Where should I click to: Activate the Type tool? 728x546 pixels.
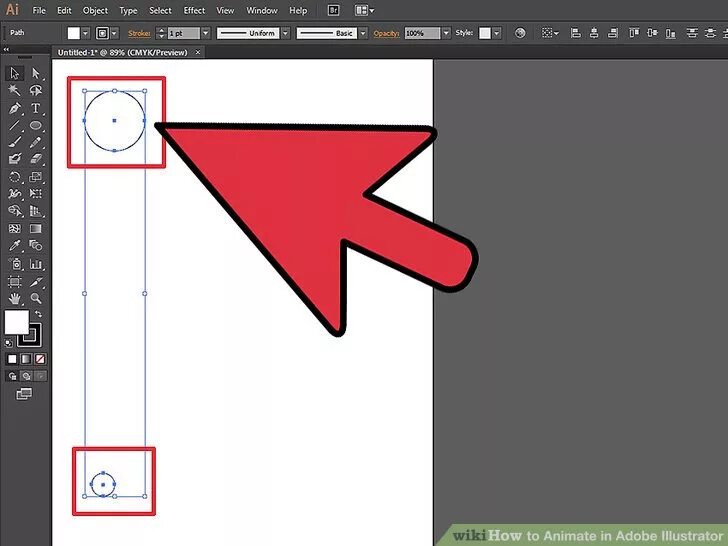click(35, 108)
